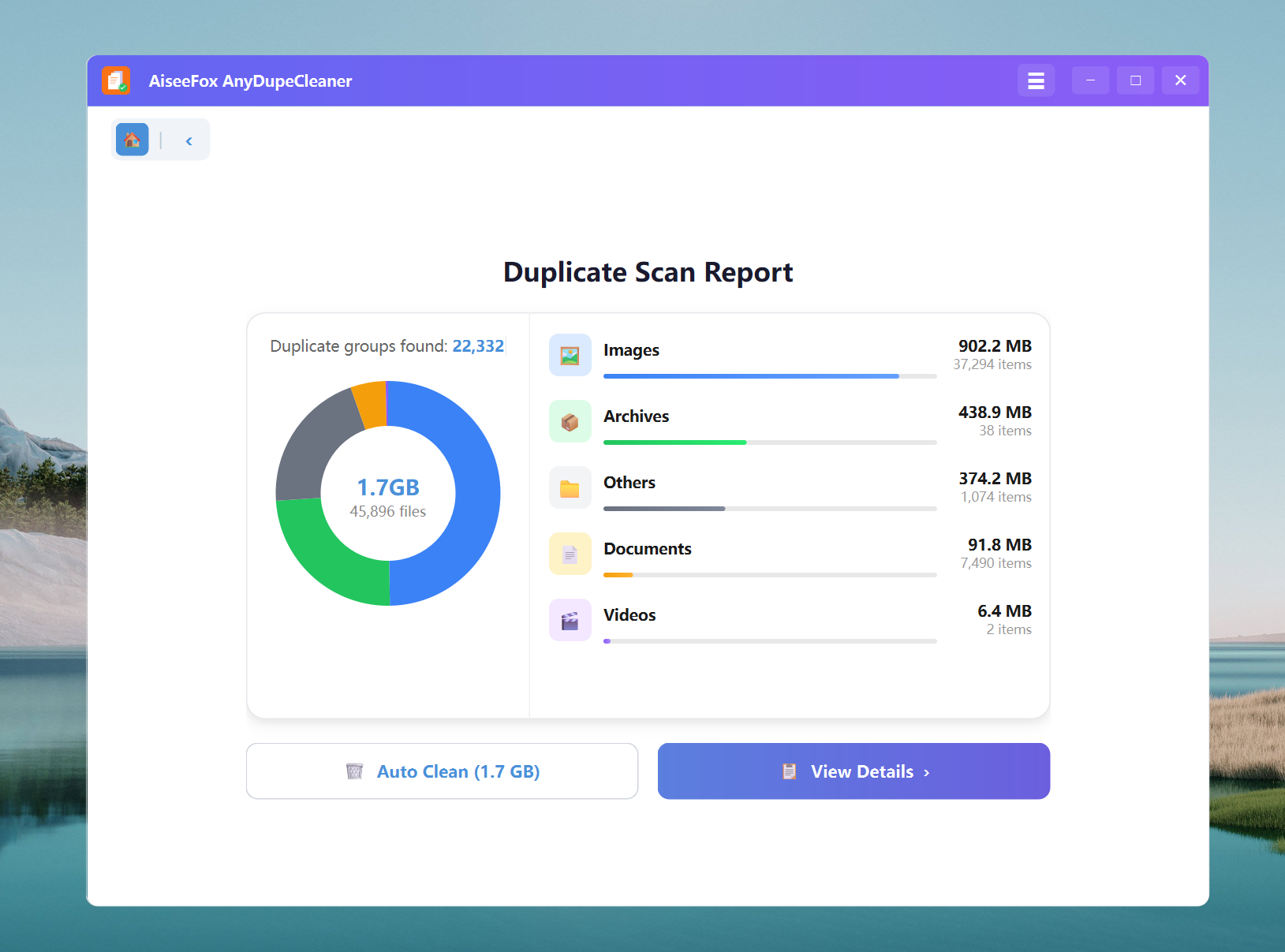Maximize the AnyDupeCleaner window

[1135, 80]
